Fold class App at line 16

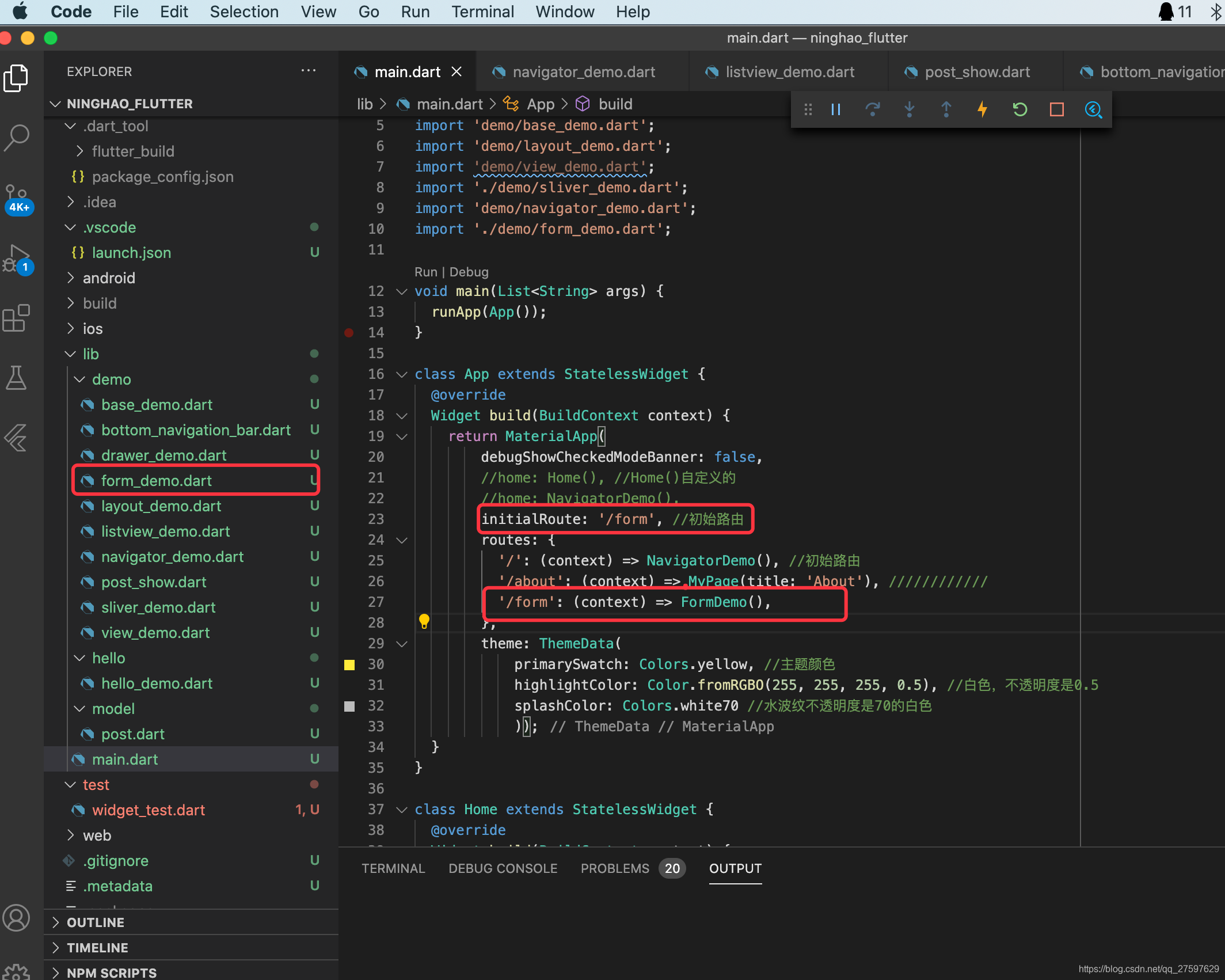402,374
